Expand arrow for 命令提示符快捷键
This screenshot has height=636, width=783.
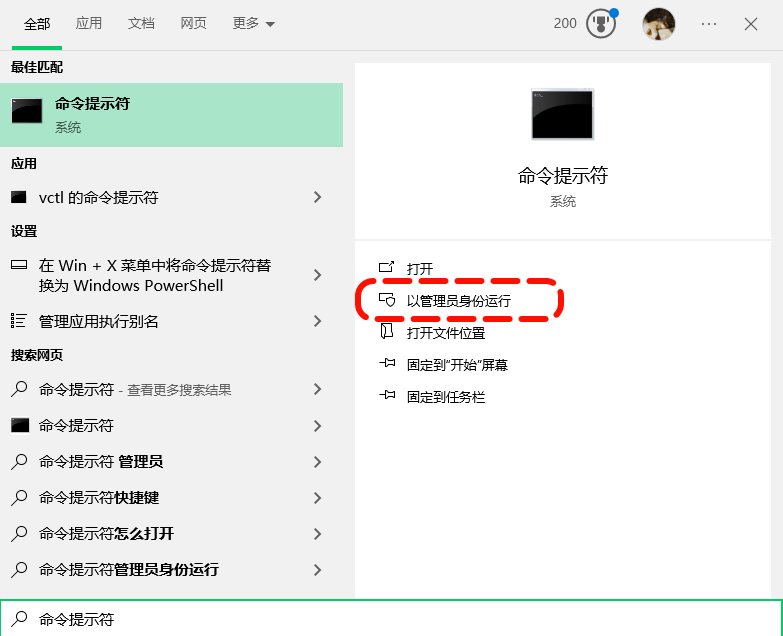pos(317,498)
